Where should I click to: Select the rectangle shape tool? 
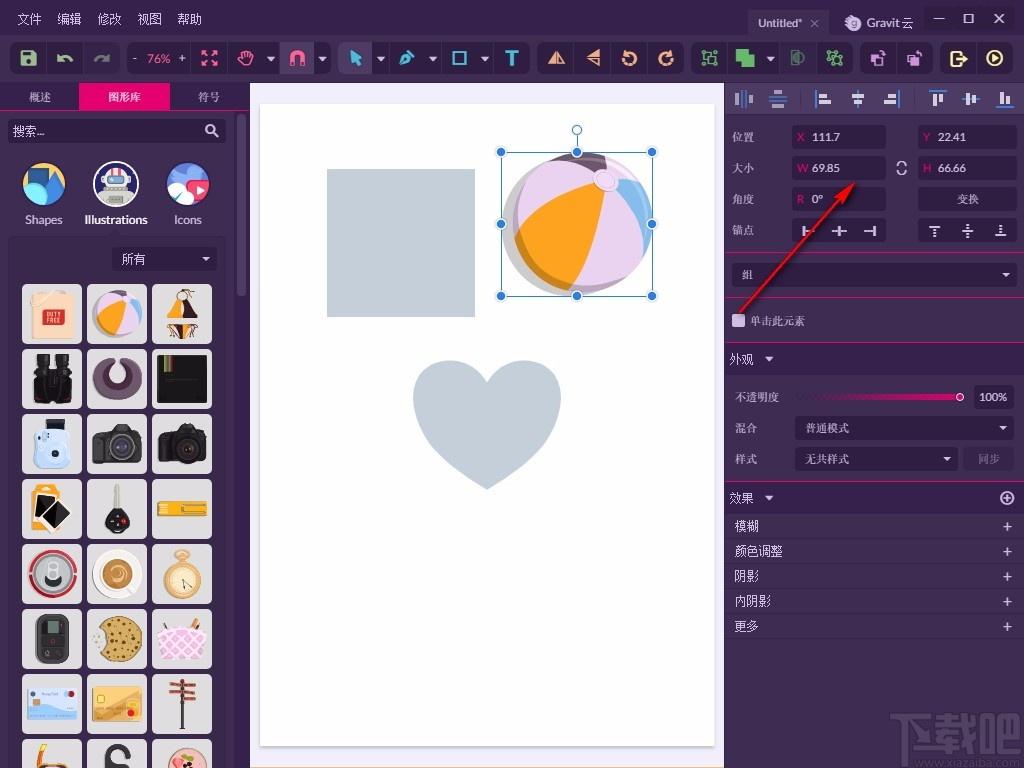click(x=460, y=58)
